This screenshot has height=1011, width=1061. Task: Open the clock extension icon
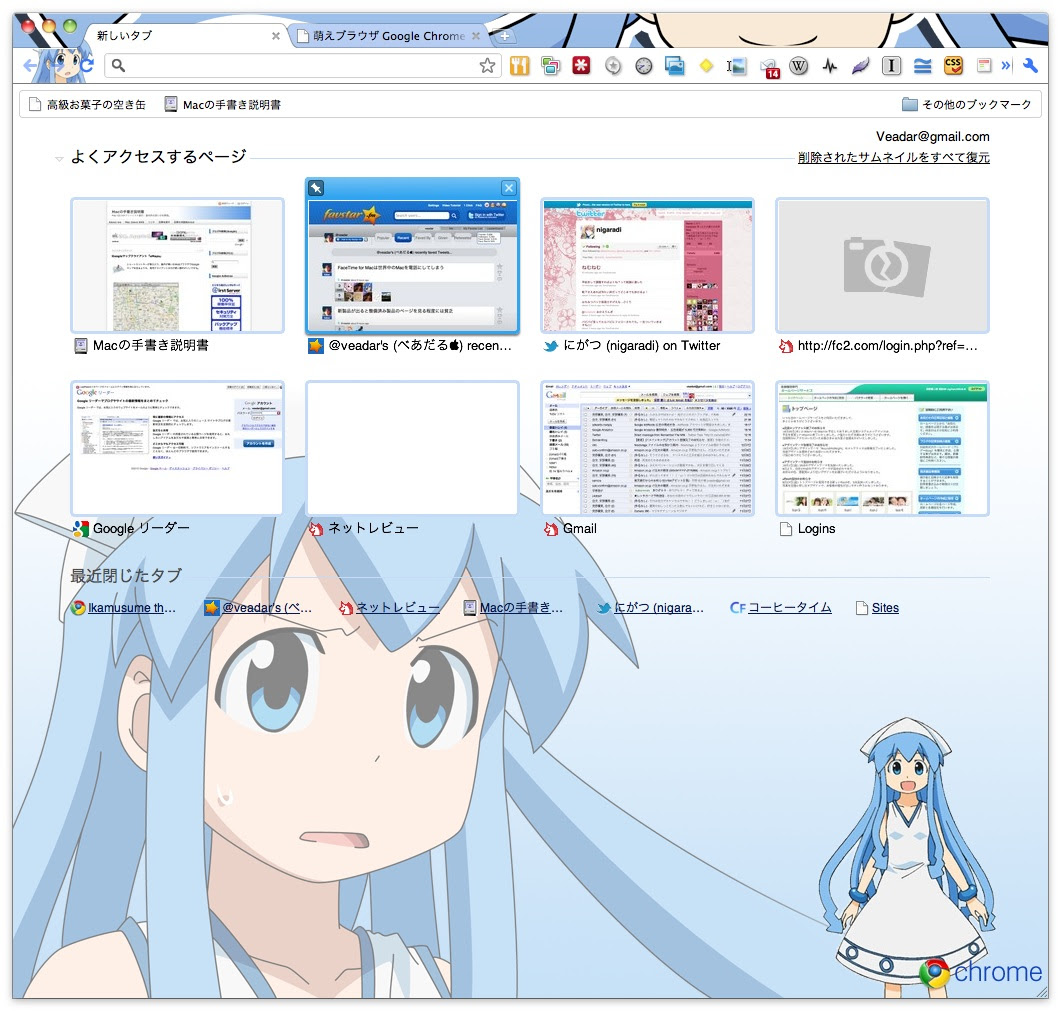pos(644,66)
